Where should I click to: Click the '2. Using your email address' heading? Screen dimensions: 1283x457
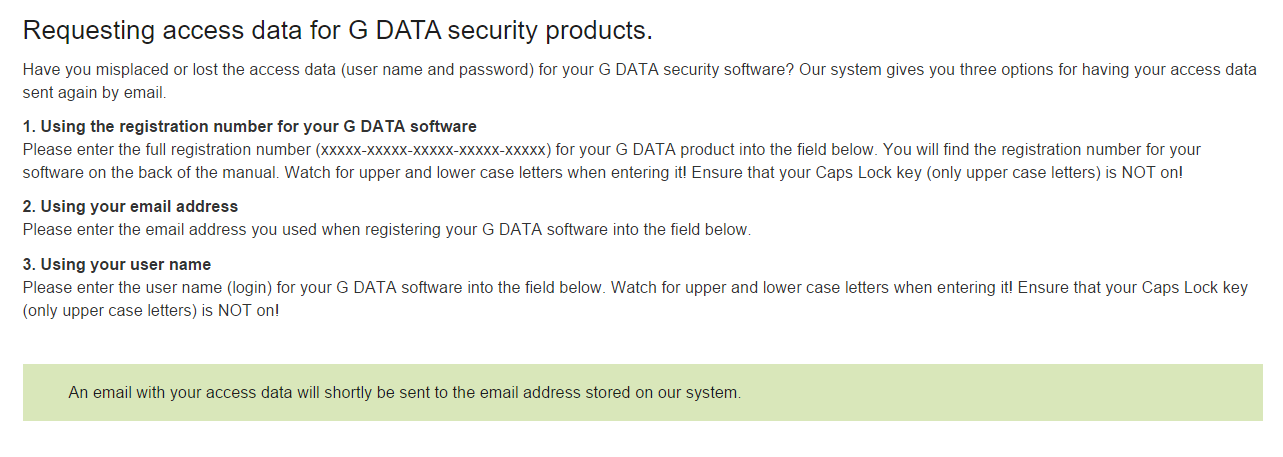tap(130, 206)
